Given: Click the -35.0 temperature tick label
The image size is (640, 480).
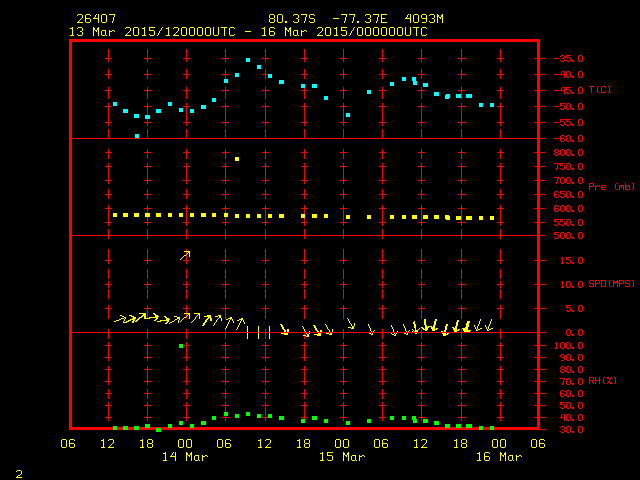Looking at the screenshot, I should 569,58.
